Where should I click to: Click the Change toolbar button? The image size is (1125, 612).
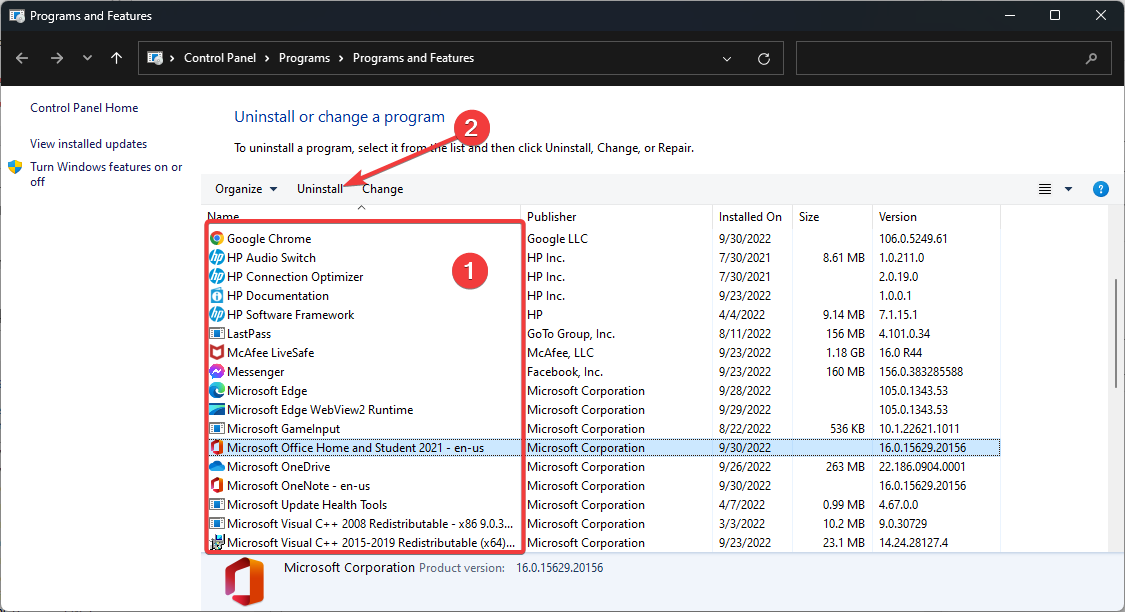[x=382, y=189]
